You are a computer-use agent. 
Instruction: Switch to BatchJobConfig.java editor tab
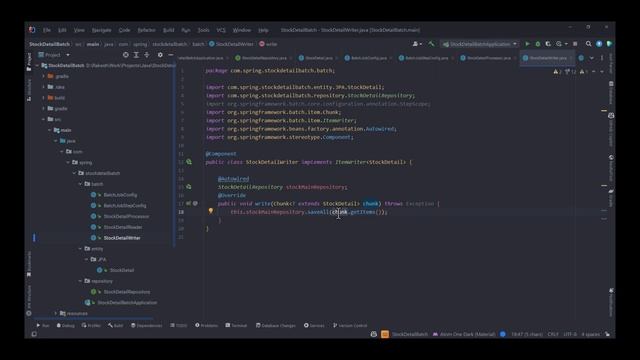point(369,58)
